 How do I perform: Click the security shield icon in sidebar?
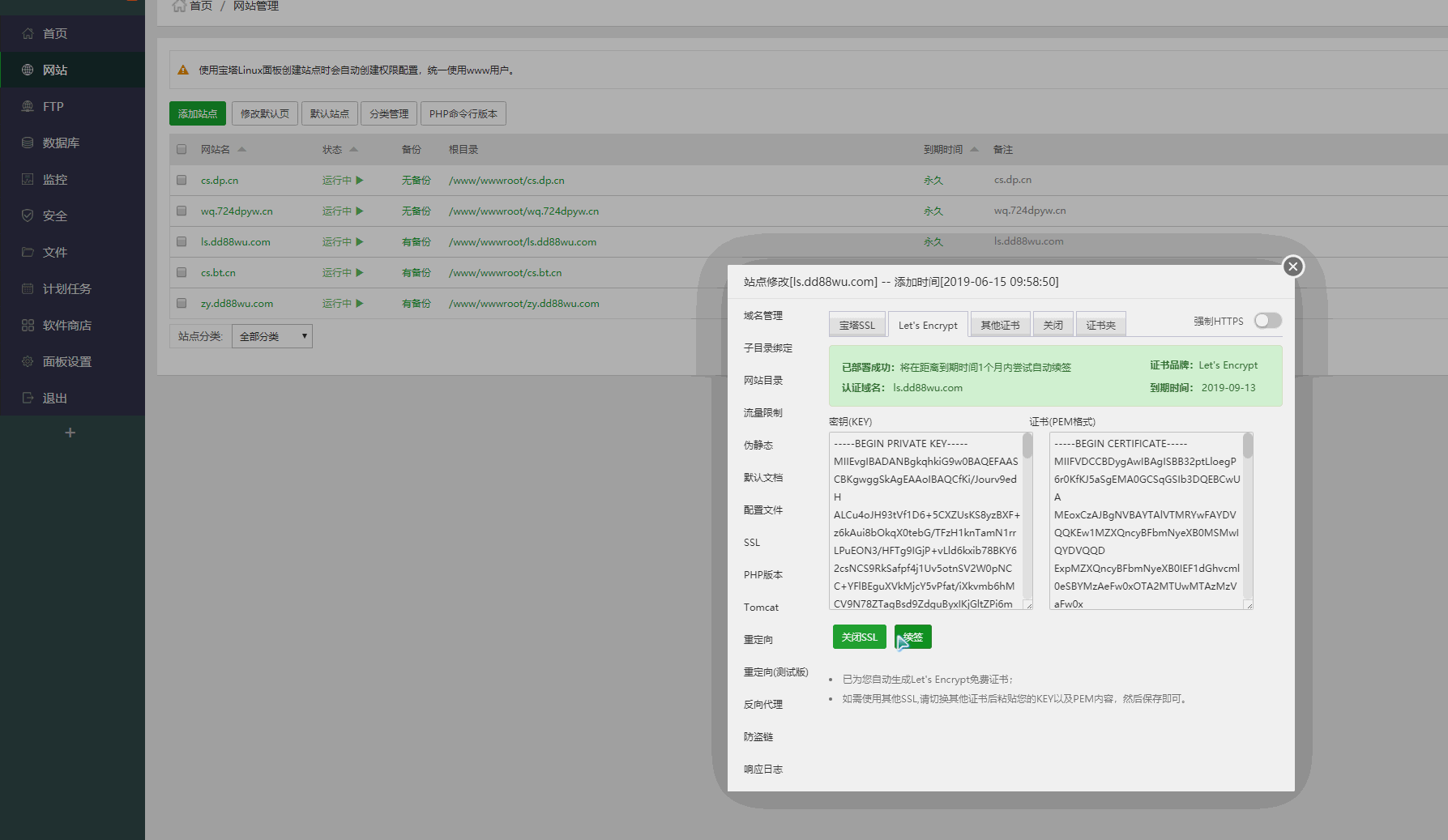point(28,215)
